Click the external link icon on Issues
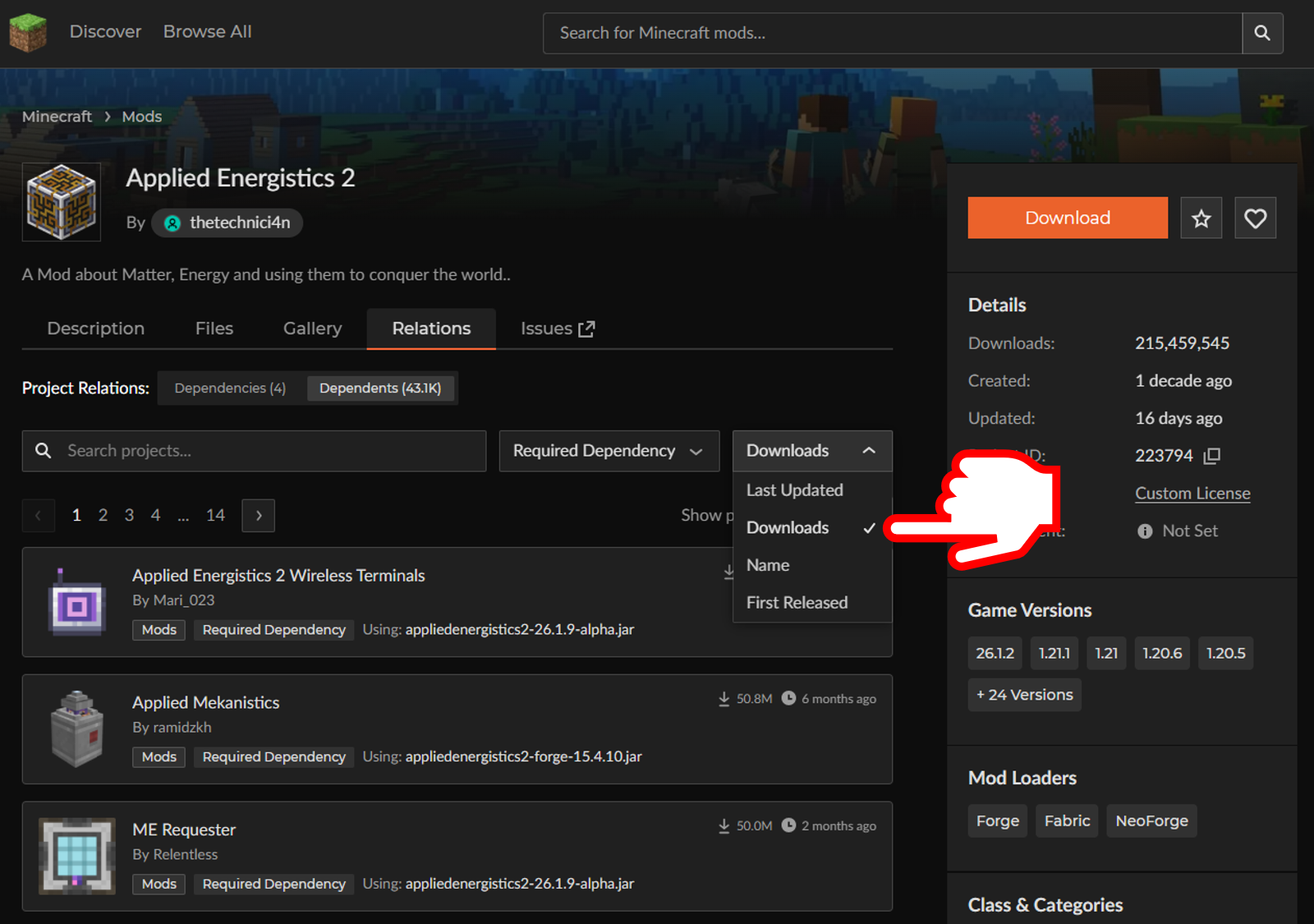The height and width of the screenshot is (924, 1314). pos(586,329)
